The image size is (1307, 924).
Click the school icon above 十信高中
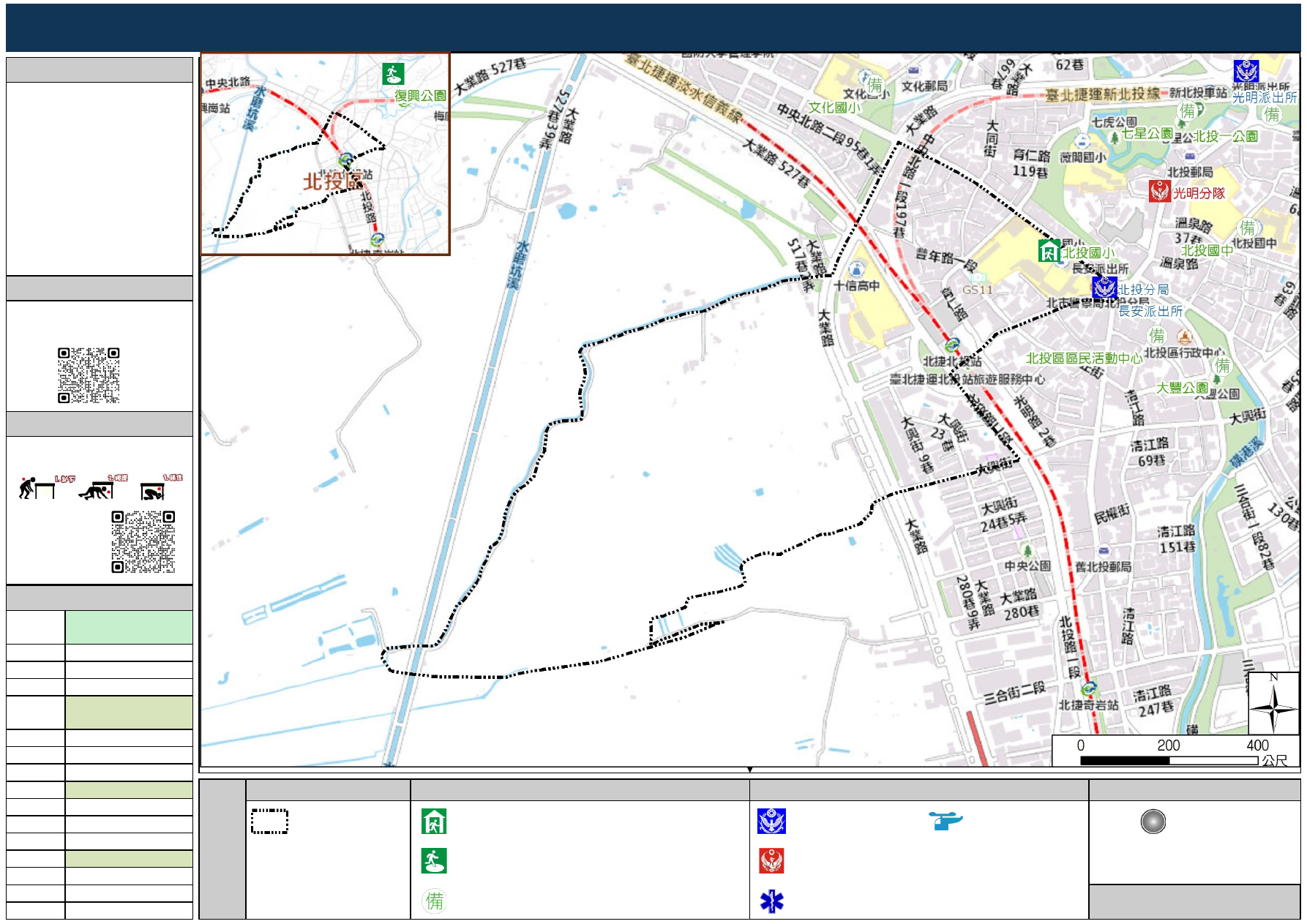(856, 268)
